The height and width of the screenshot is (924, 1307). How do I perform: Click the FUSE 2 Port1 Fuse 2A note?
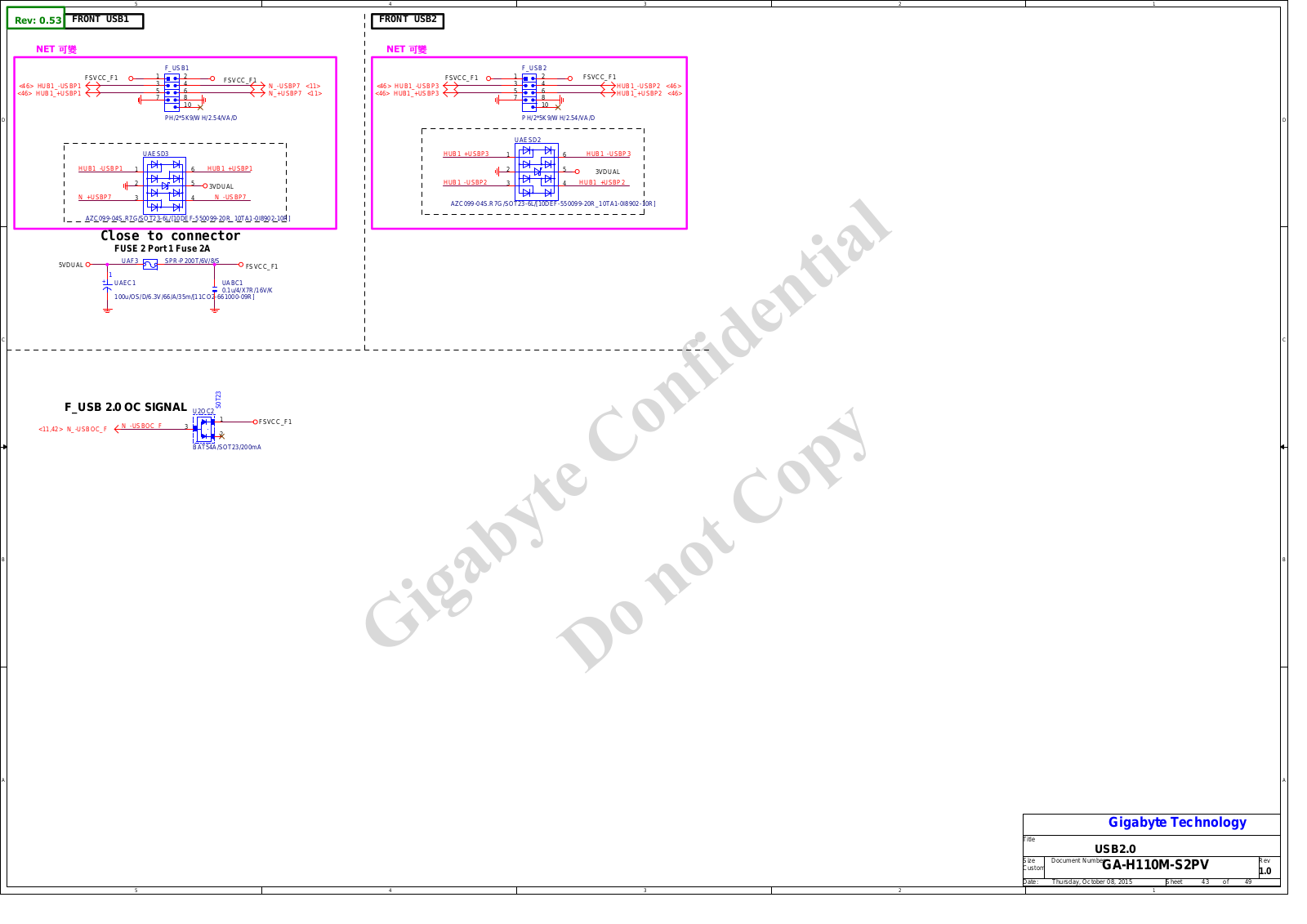point(163,248)
